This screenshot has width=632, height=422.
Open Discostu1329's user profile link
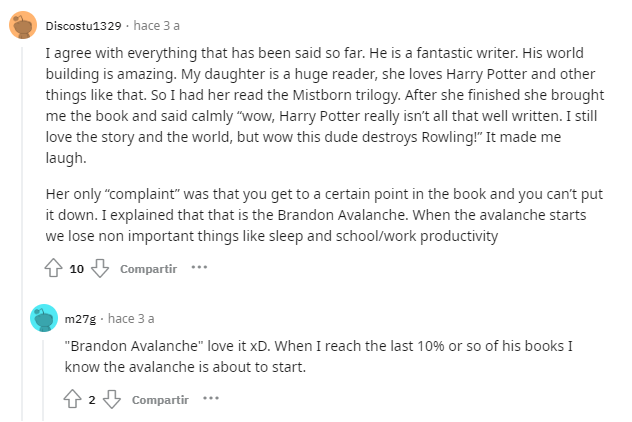click(x=83, y=24)
